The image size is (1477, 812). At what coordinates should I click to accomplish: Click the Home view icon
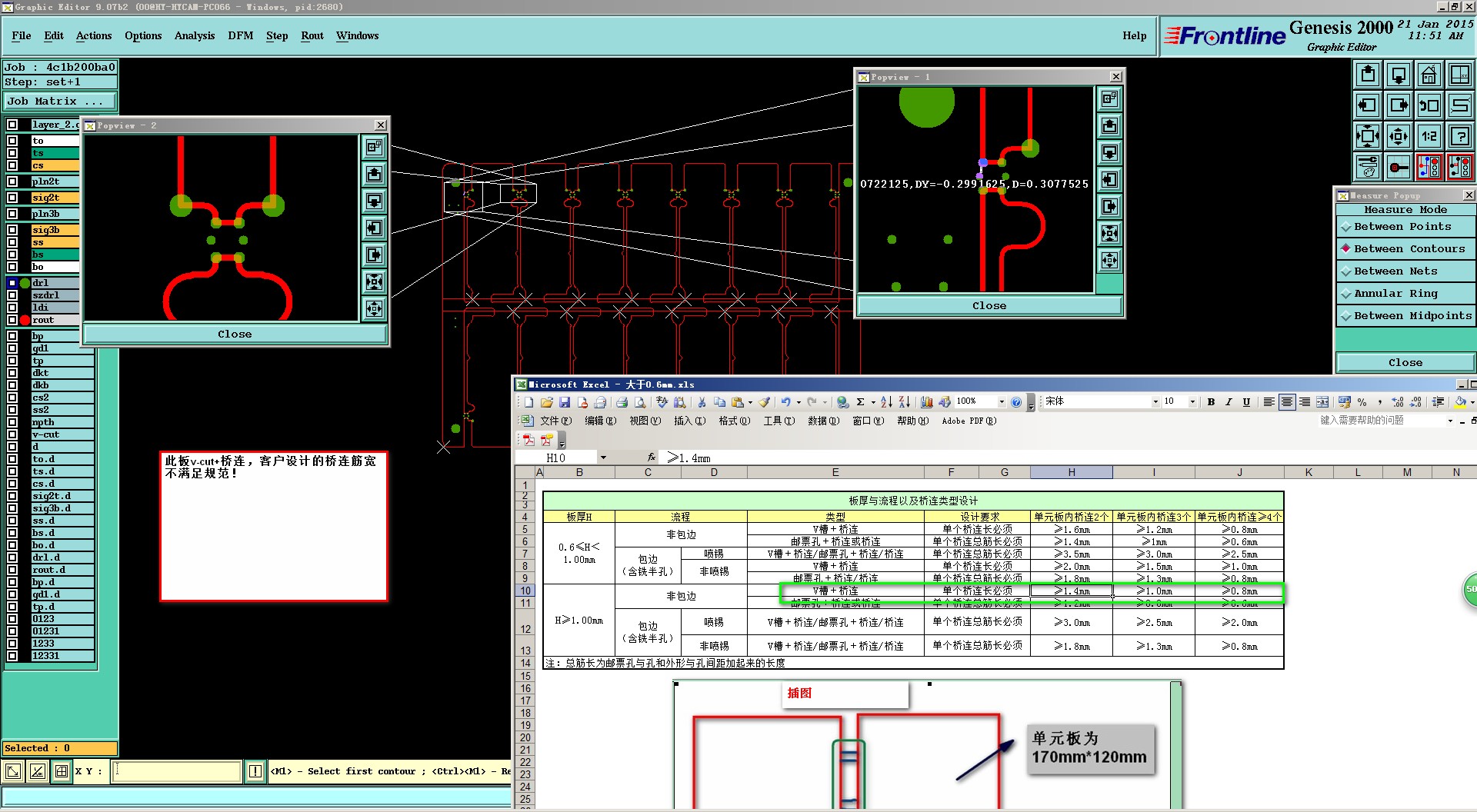[x=1429, y=75]
